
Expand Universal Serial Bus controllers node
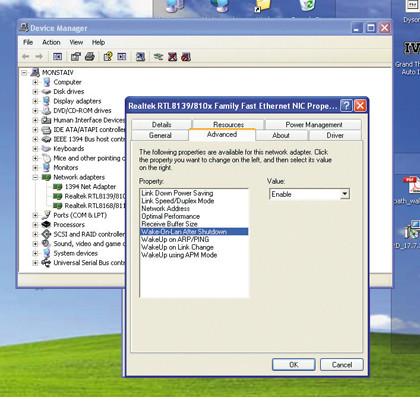(x=35, y=263)
